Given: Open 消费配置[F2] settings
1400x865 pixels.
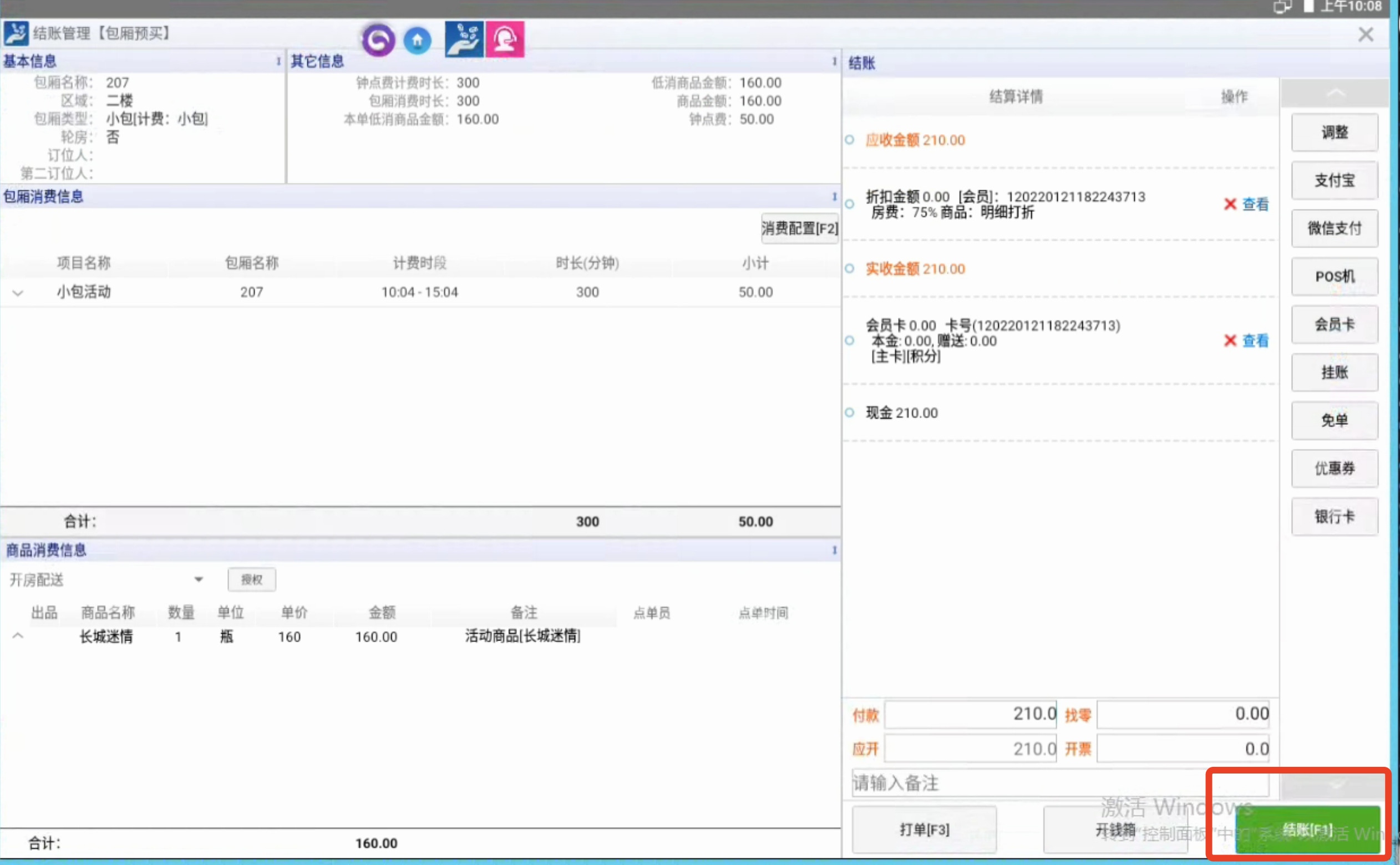Looking at the screenshot, I should point(799,229).
